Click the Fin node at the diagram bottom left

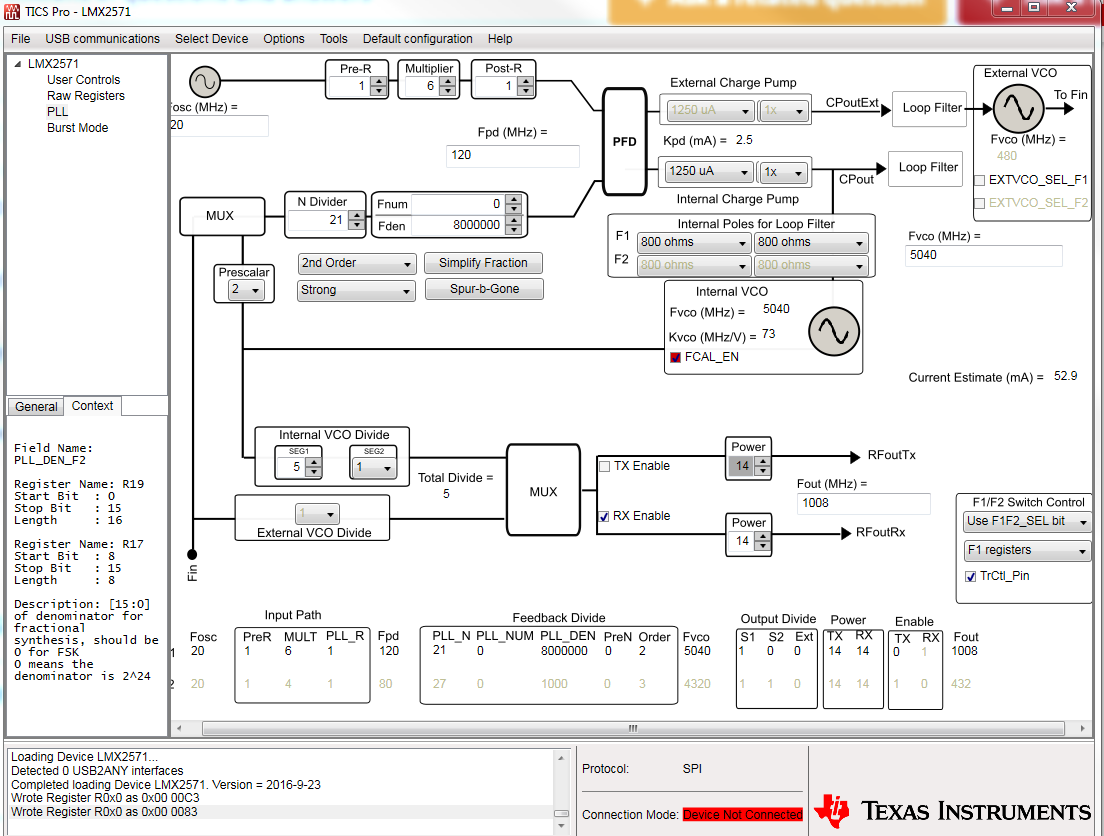coord(191,553)
